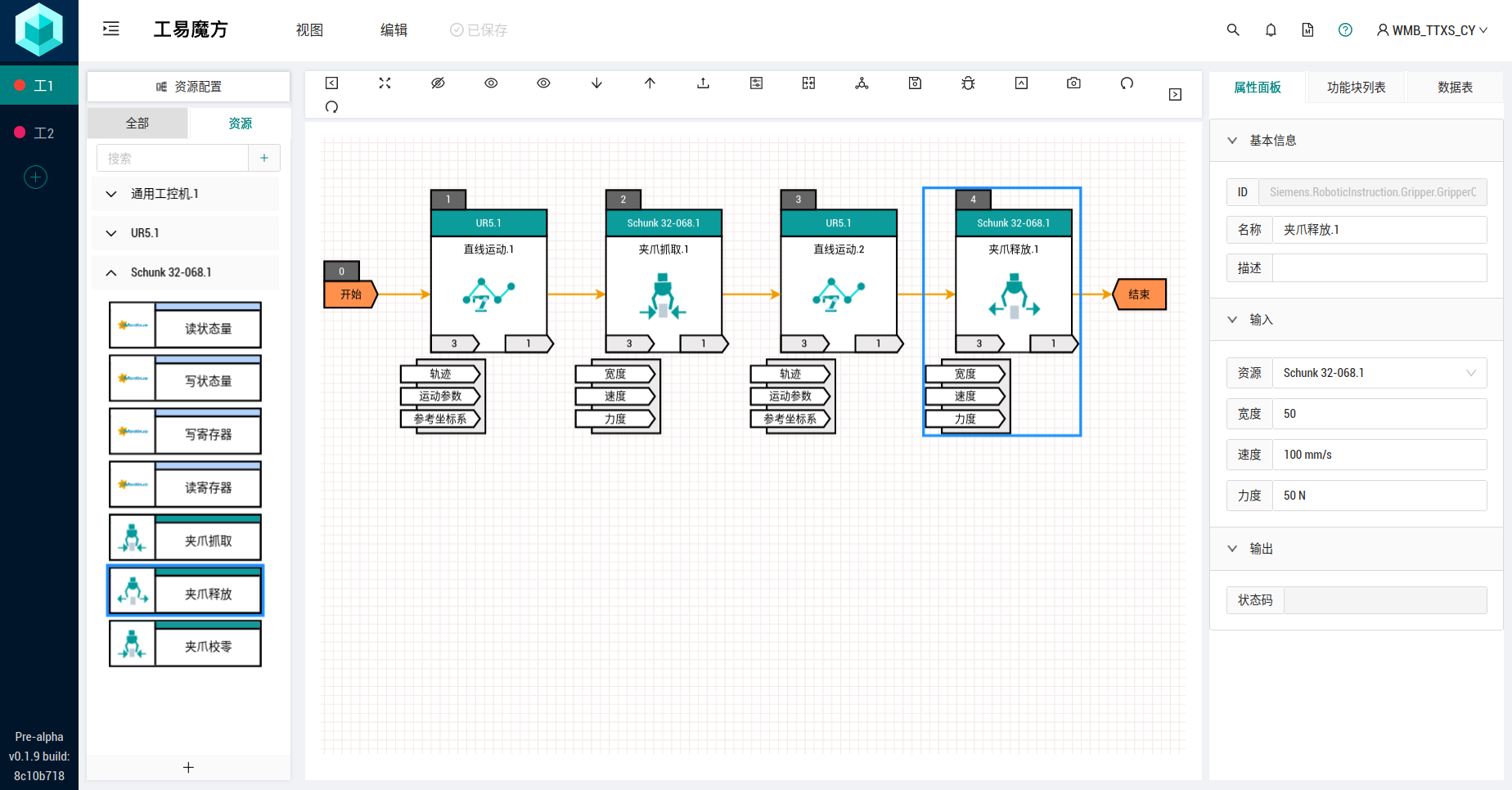Open help question-mark icon
The width and height of the screenshot is (1512, 790).
[1345, 30]
